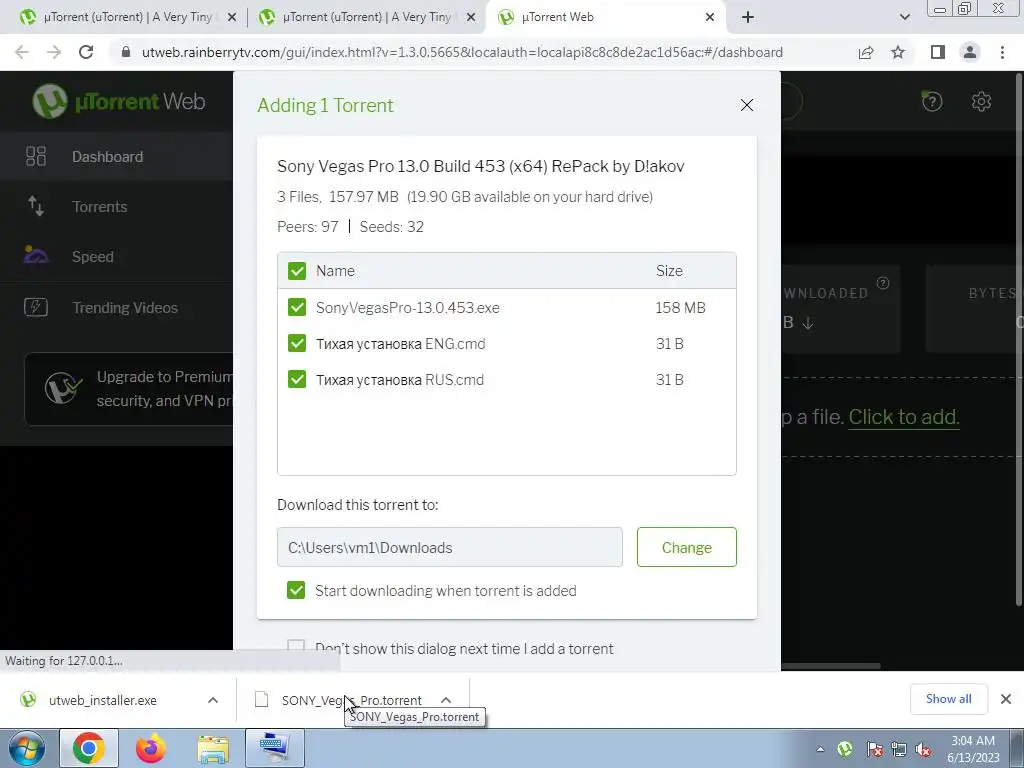
Task: Click the browser forward arrow
Action: [54, 52]
